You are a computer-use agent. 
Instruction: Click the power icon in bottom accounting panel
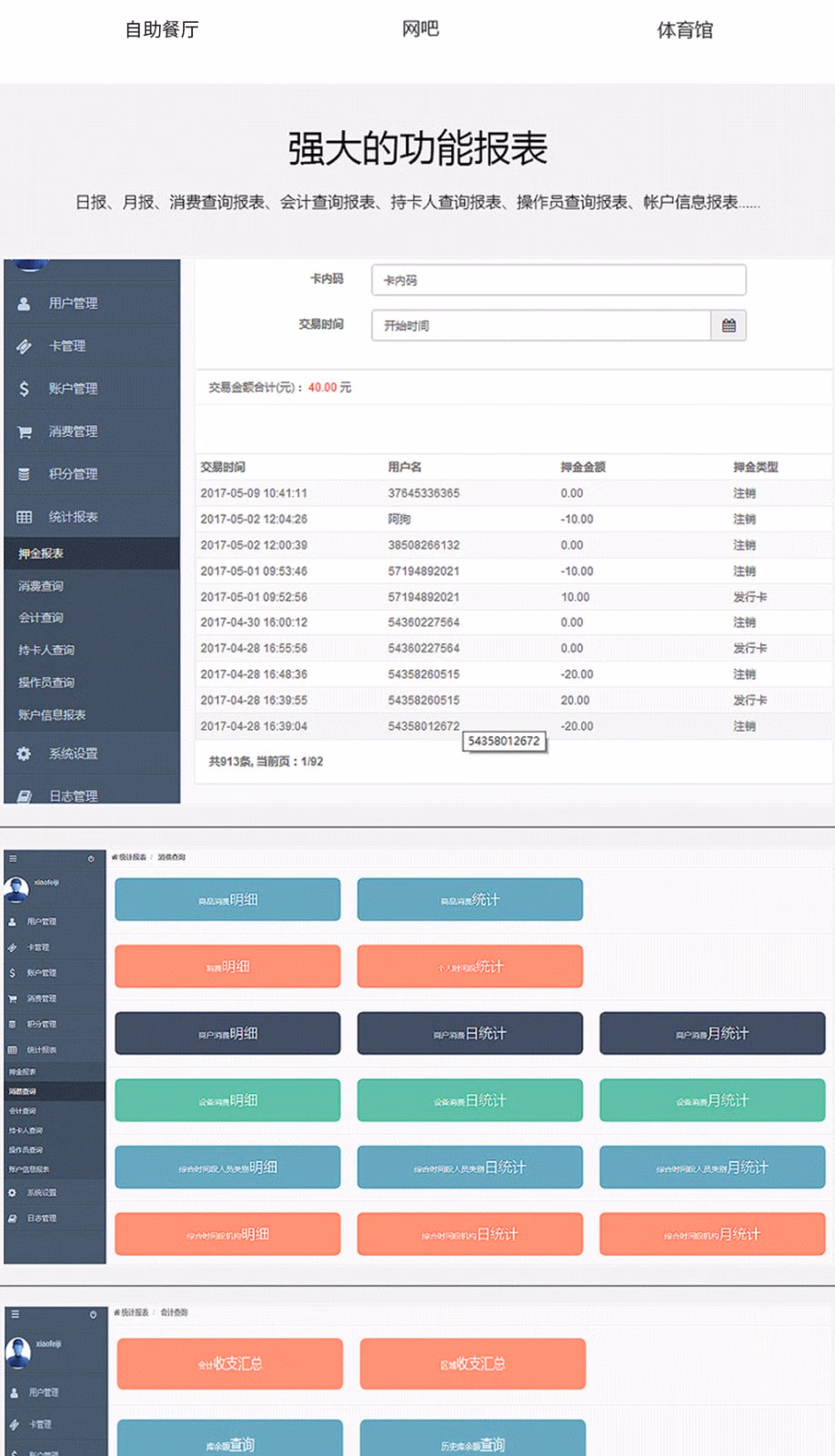point(93,1314)
